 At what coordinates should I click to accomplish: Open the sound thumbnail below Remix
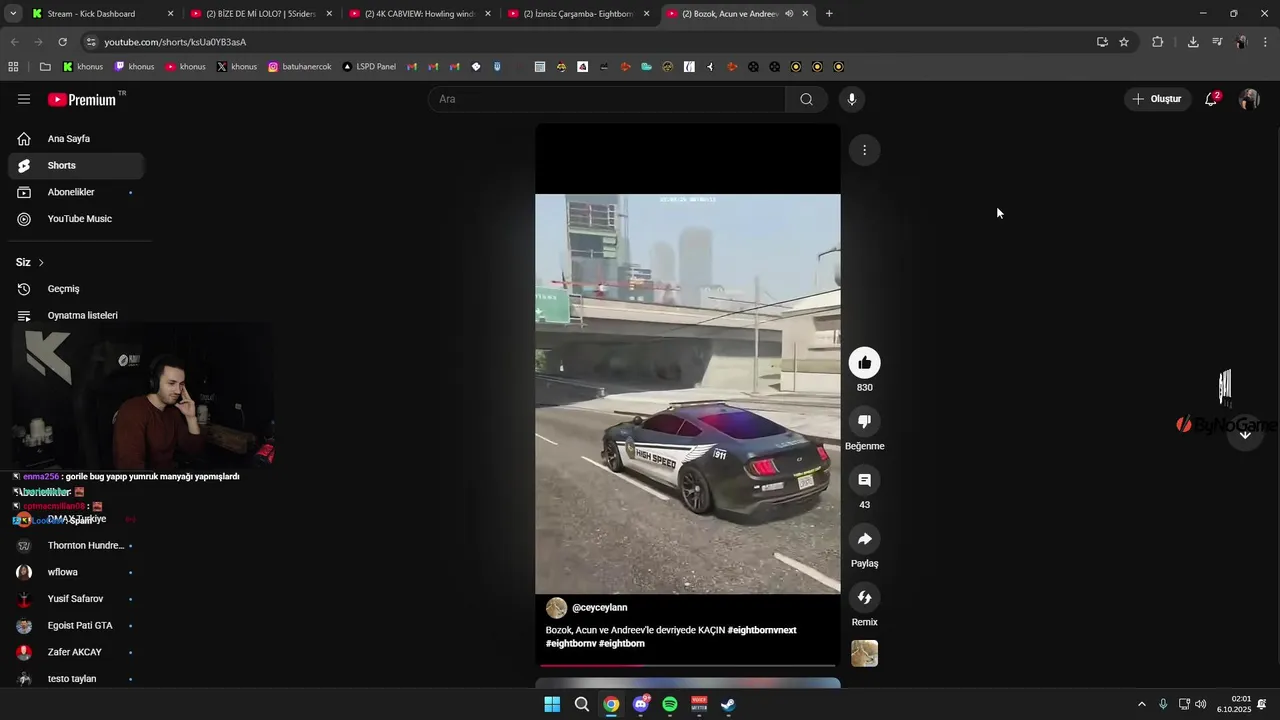tap(865, 653)
